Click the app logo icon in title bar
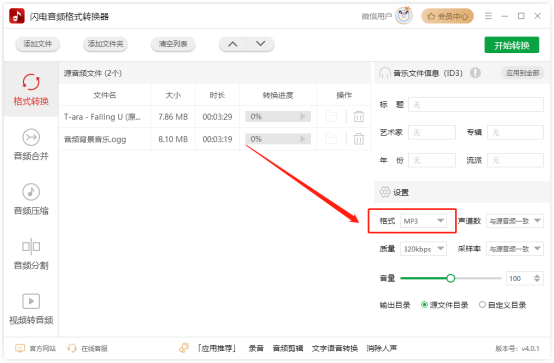 pyautogui.click(x=17, y=16)
